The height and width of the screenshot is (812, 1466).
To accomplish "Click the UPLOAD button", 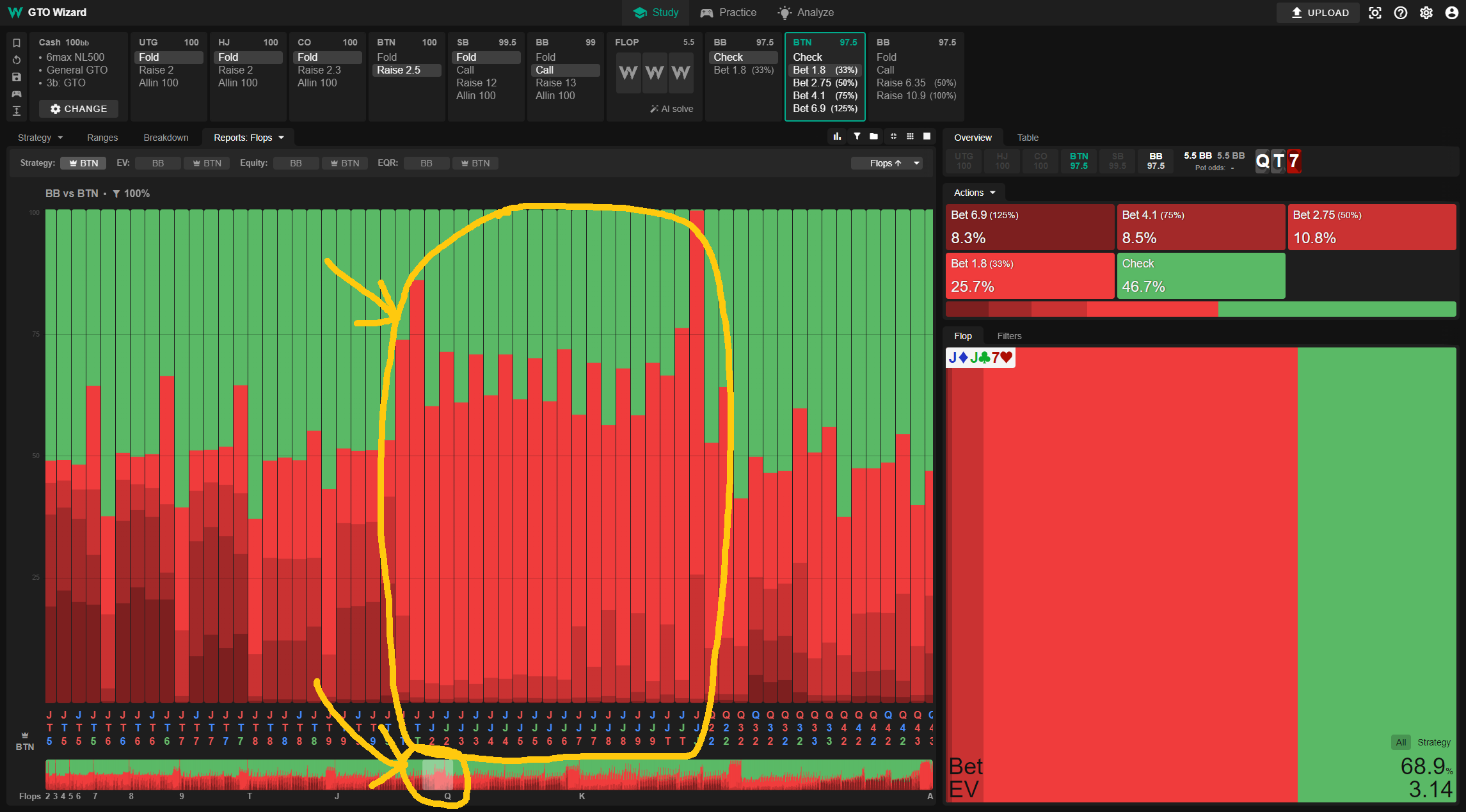I will coord(1319,13).
